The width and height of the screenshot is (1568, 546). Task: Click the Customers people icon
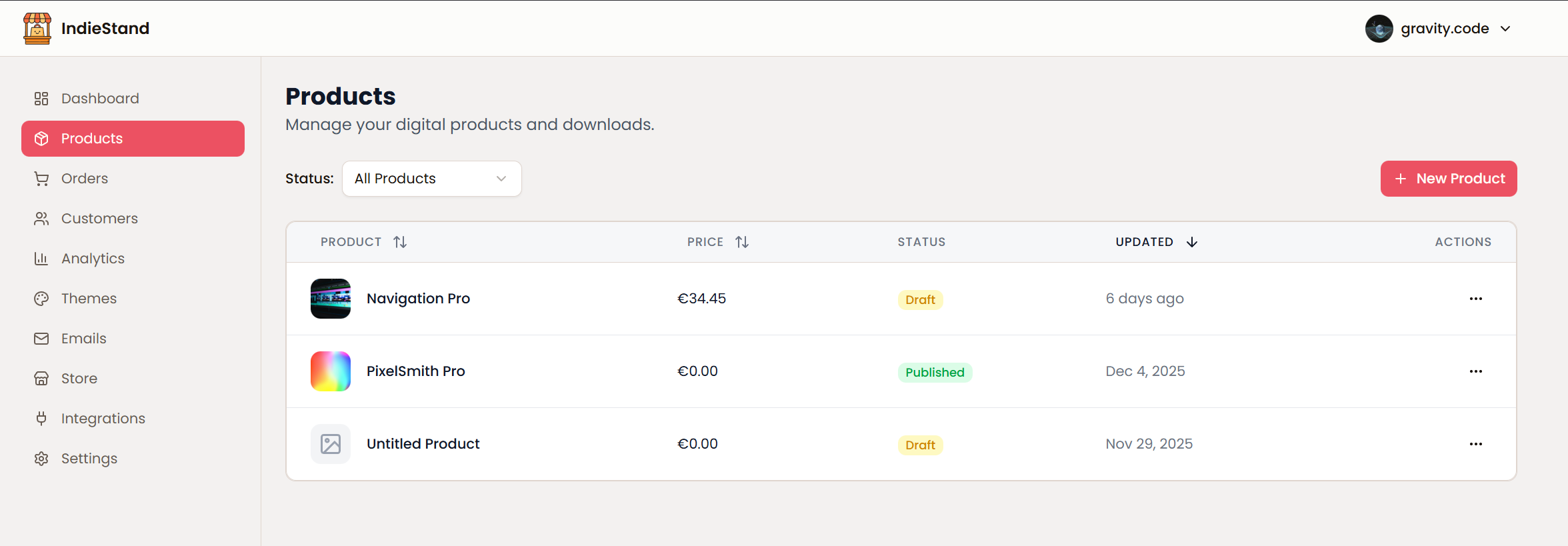(41, 219)
